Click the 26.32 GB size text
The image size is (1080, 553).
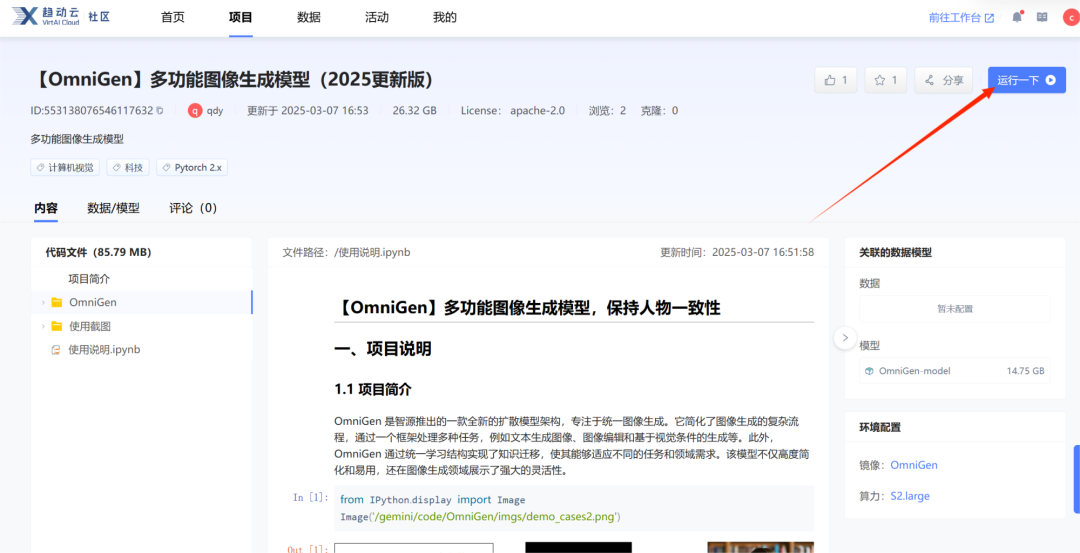click(415, 110)
